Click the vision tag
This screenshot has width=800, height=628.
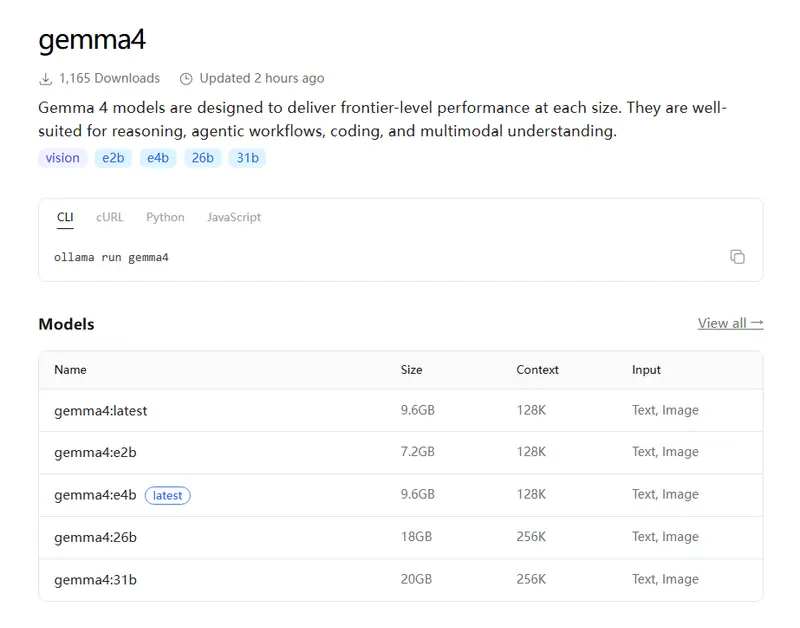coord(62,158)
